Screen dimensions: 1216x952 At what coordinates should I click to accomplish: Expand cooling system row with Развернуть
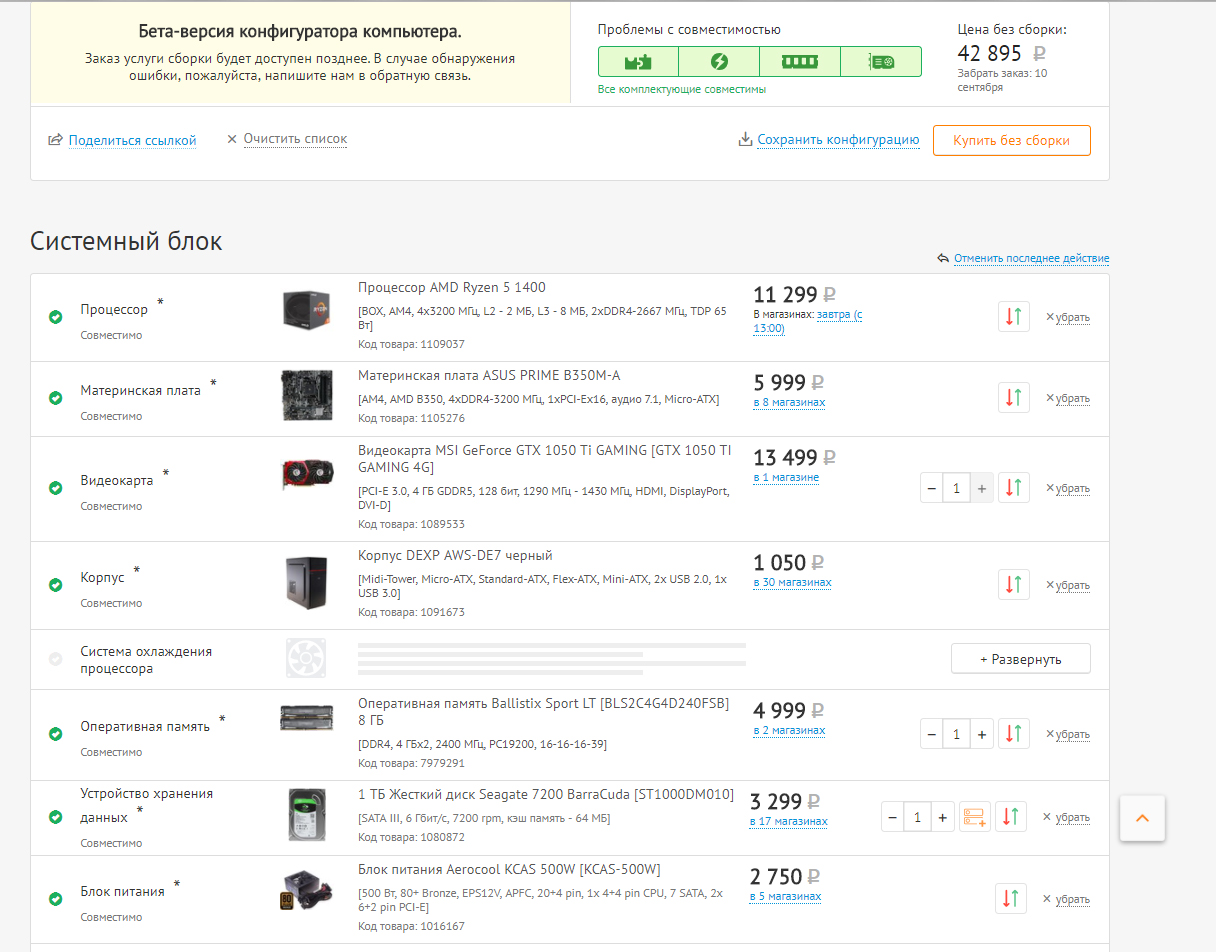1020,659
